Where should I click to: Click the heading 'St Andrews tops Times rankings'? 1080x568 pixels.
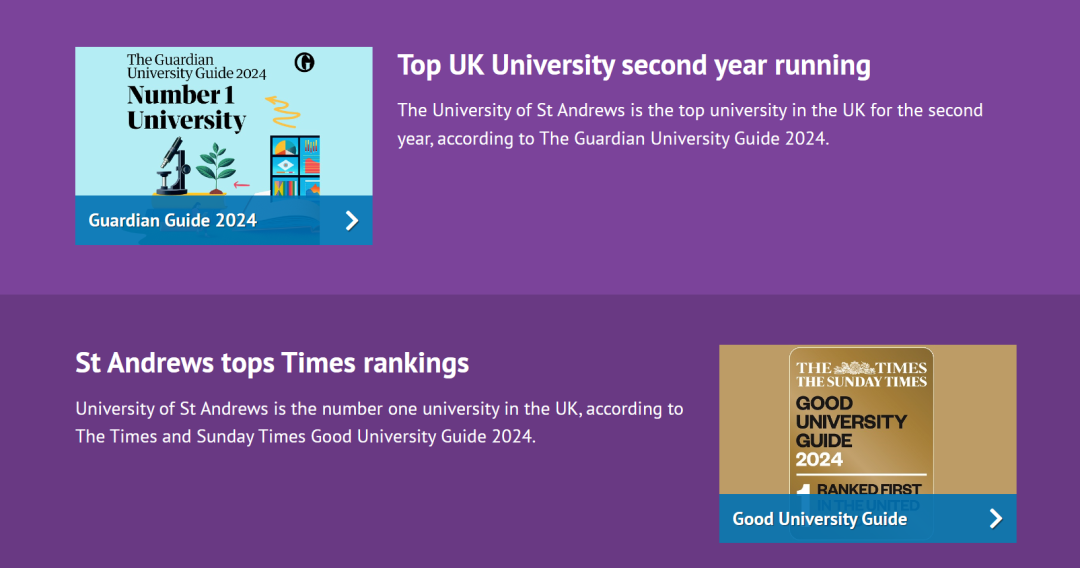coord(272,363)
